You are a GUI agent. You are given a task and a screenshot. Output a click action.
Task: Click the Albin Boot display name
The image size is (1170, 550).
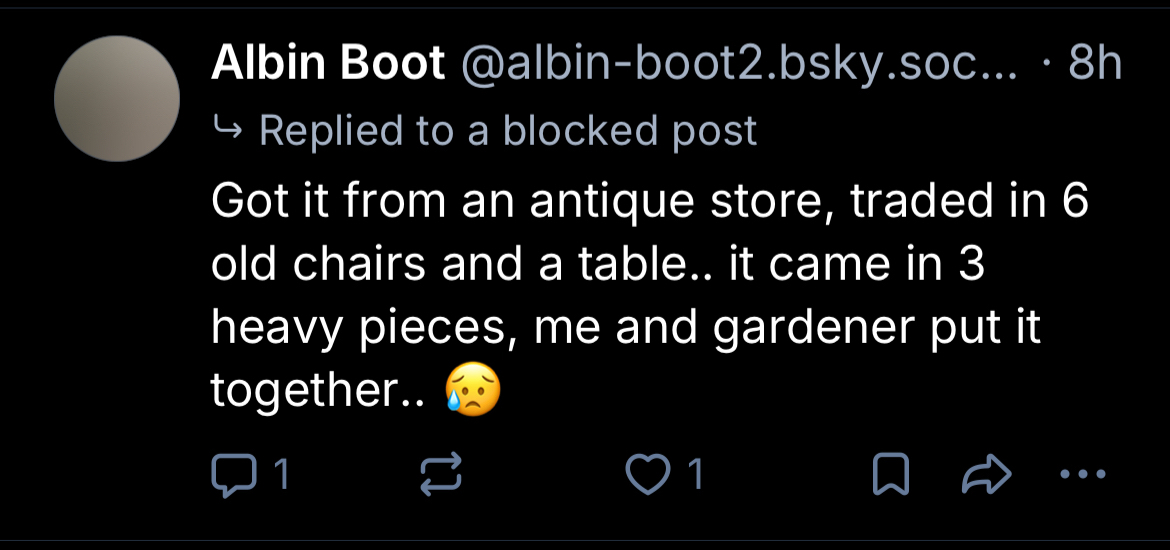328,65
